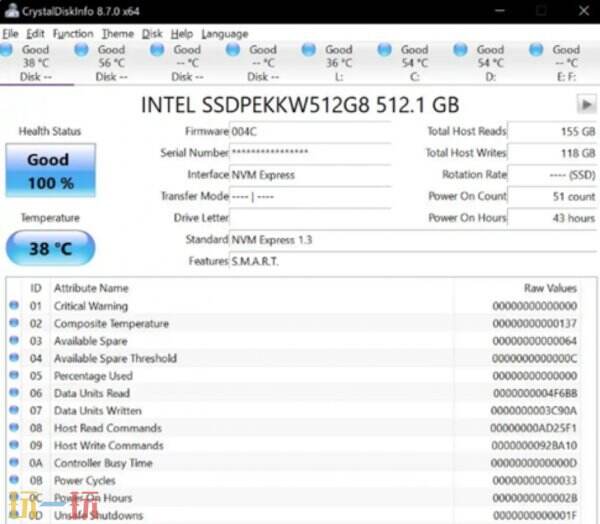Click raw value 00000000AD25F1

tap(533, 428)
